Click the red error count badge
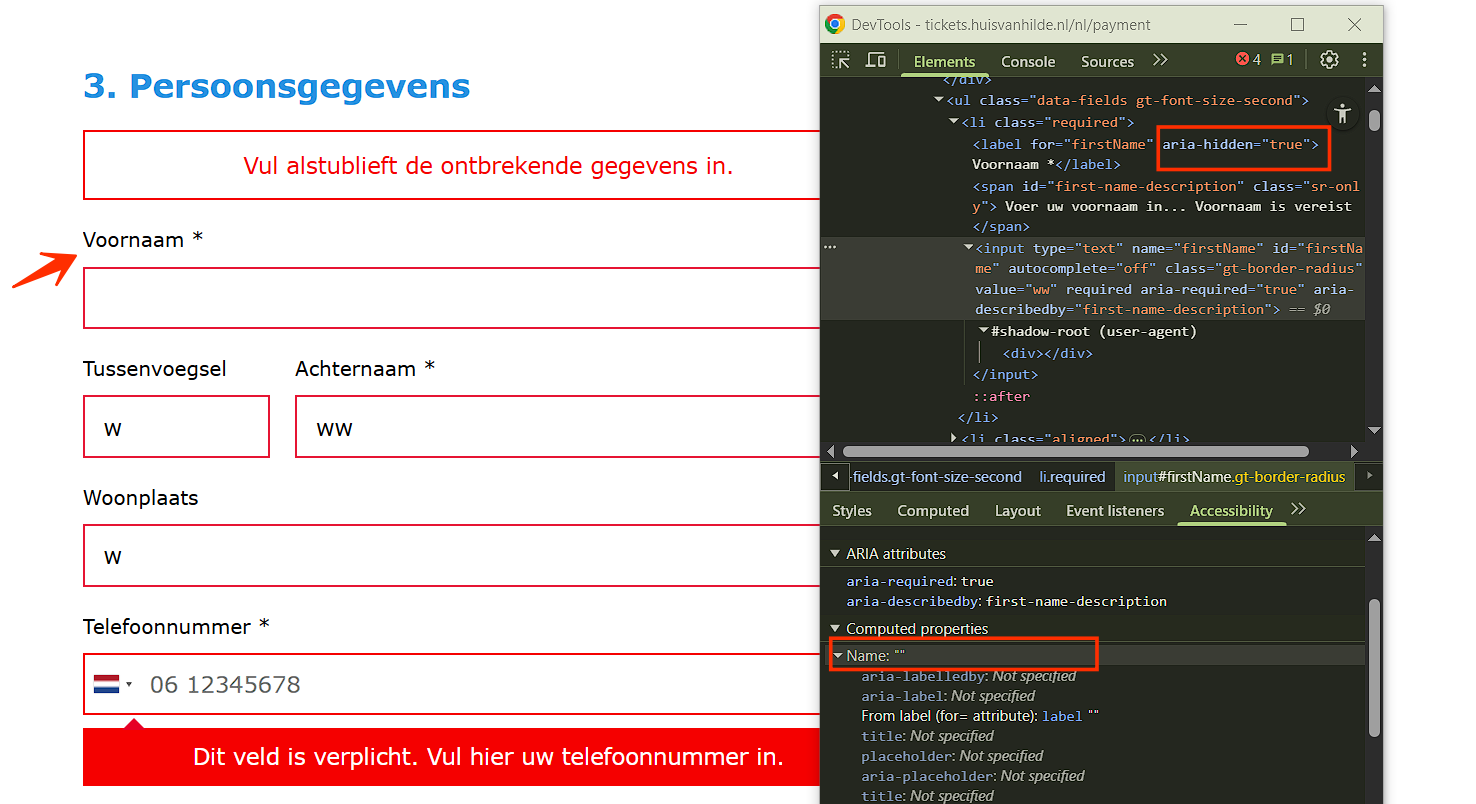1476x804 pixels. pos(1248,60)
